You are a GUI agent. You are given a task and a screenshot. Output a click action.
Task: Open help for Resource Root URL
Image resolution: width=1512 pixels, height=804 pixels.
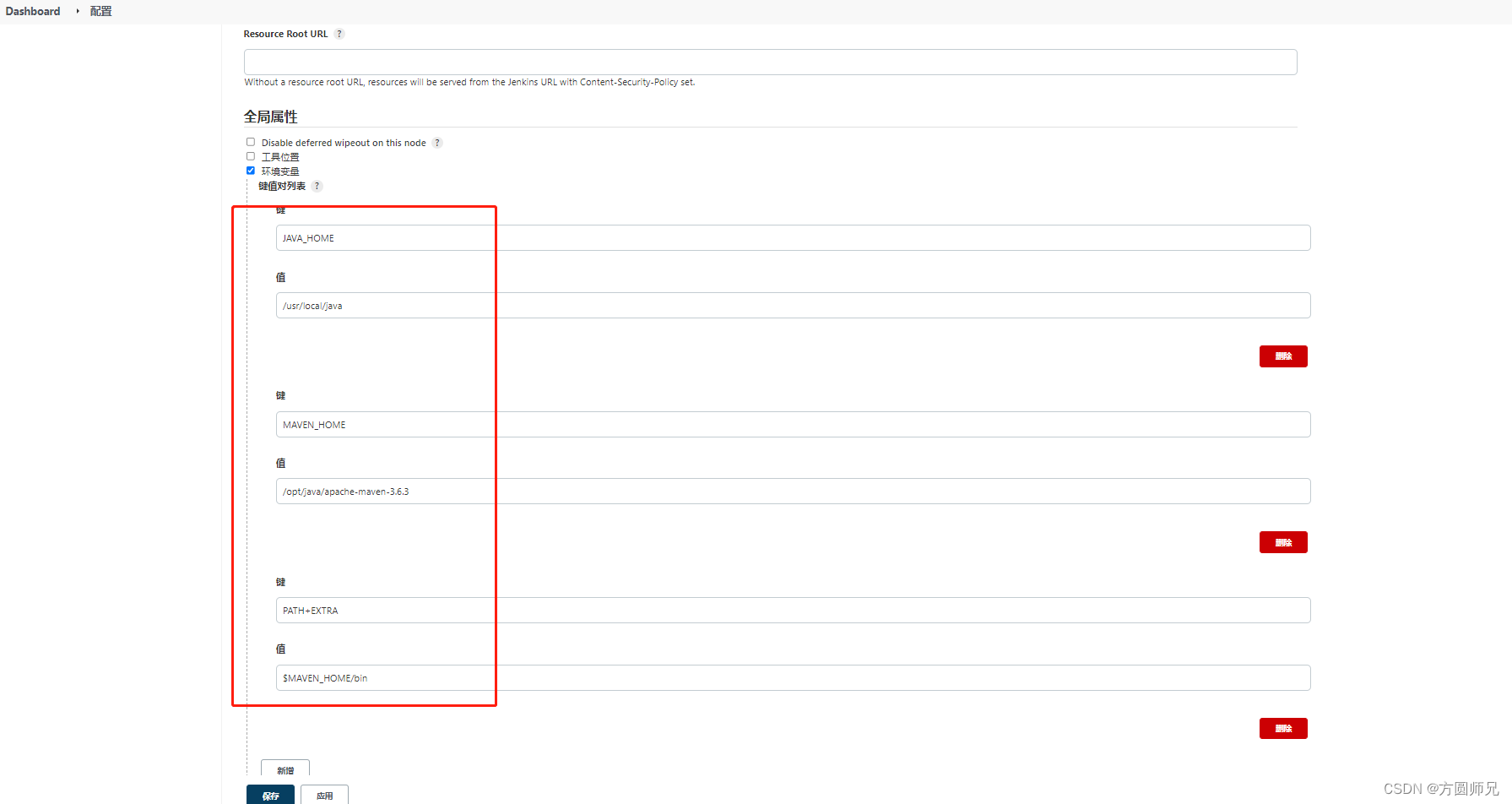pyautogui.click(x=339, y=34)
